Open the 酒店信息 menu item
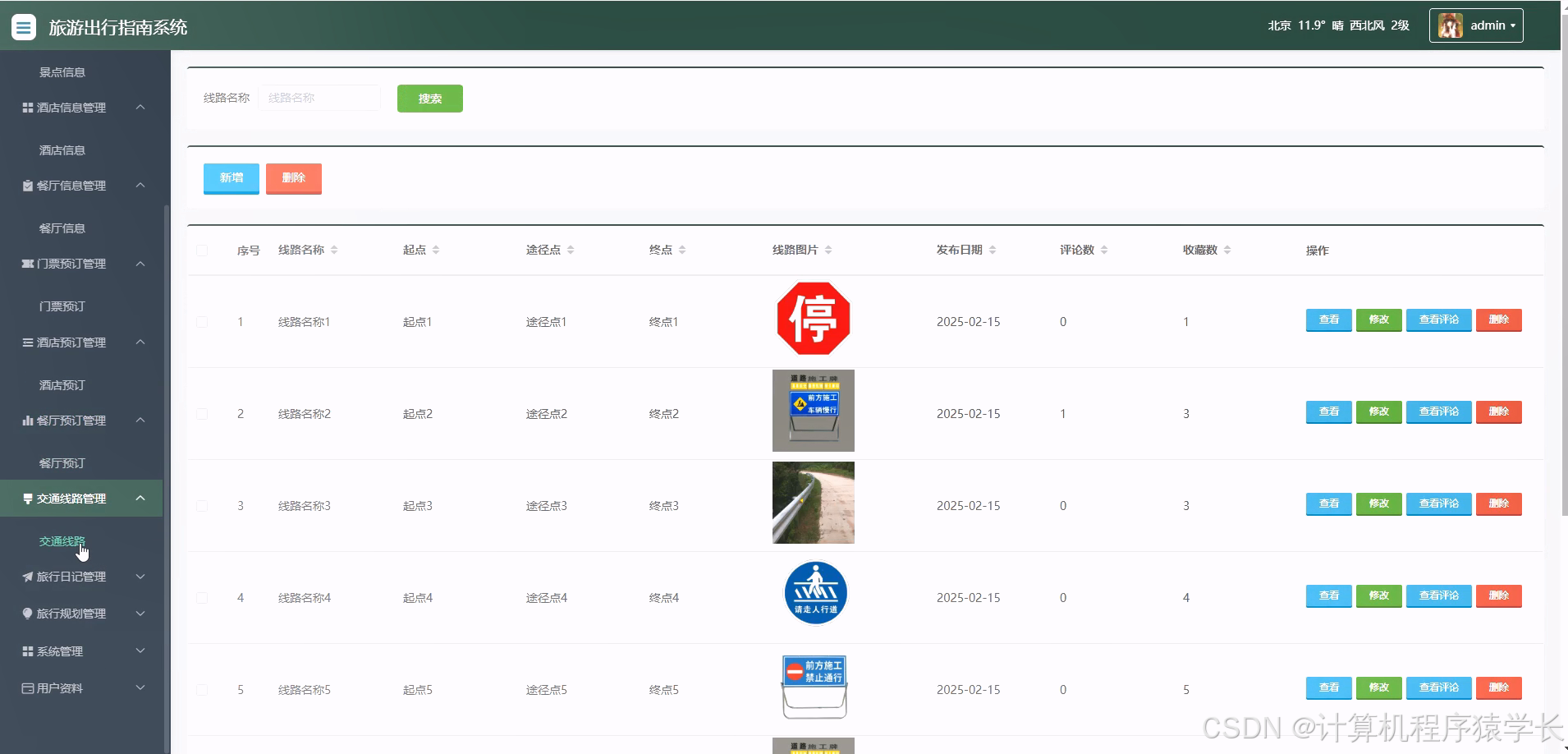This screenshot has width=1568, height=754. point(62,150)
